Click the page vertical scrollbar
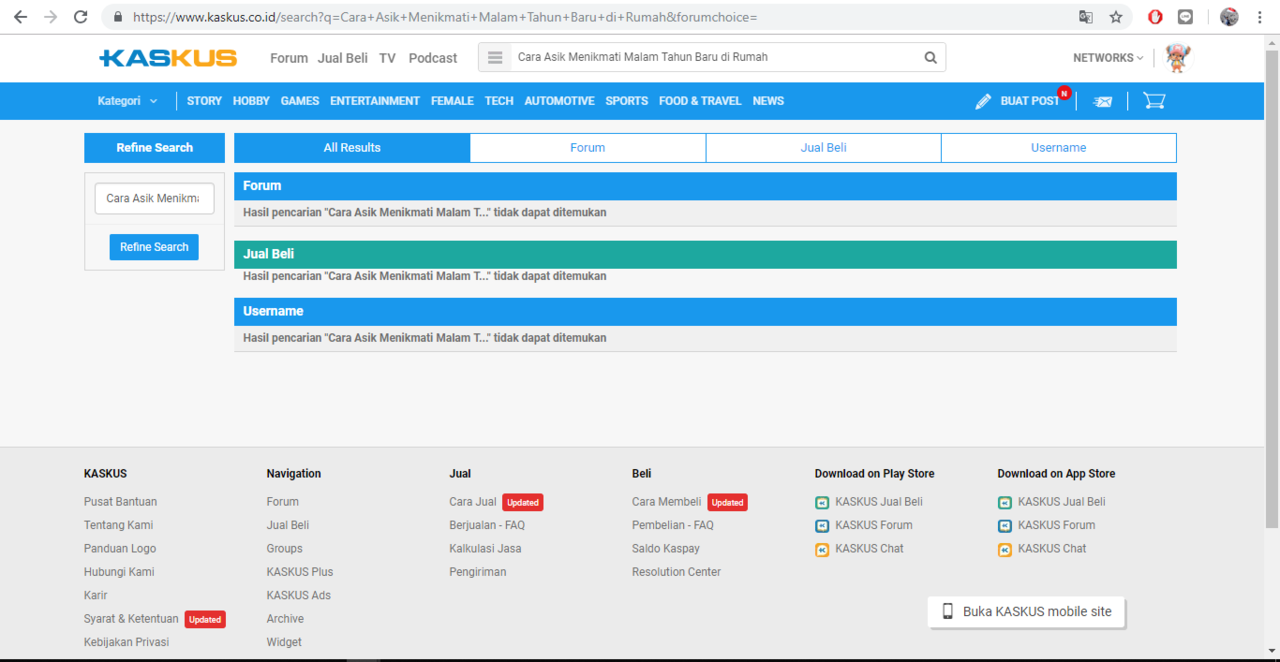 point(1272,290)
